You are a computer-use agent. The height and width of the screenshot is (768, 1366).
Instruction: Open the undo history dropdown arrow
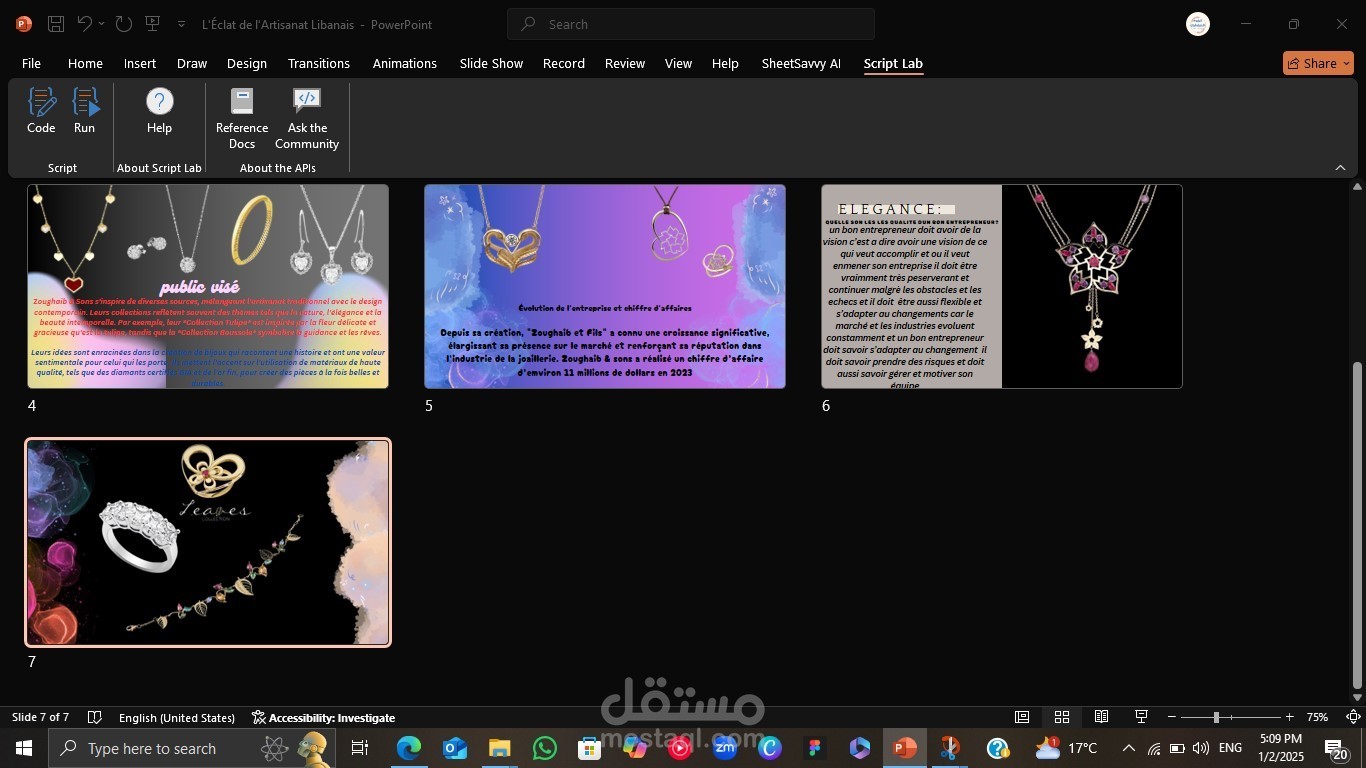click(102, 24)
